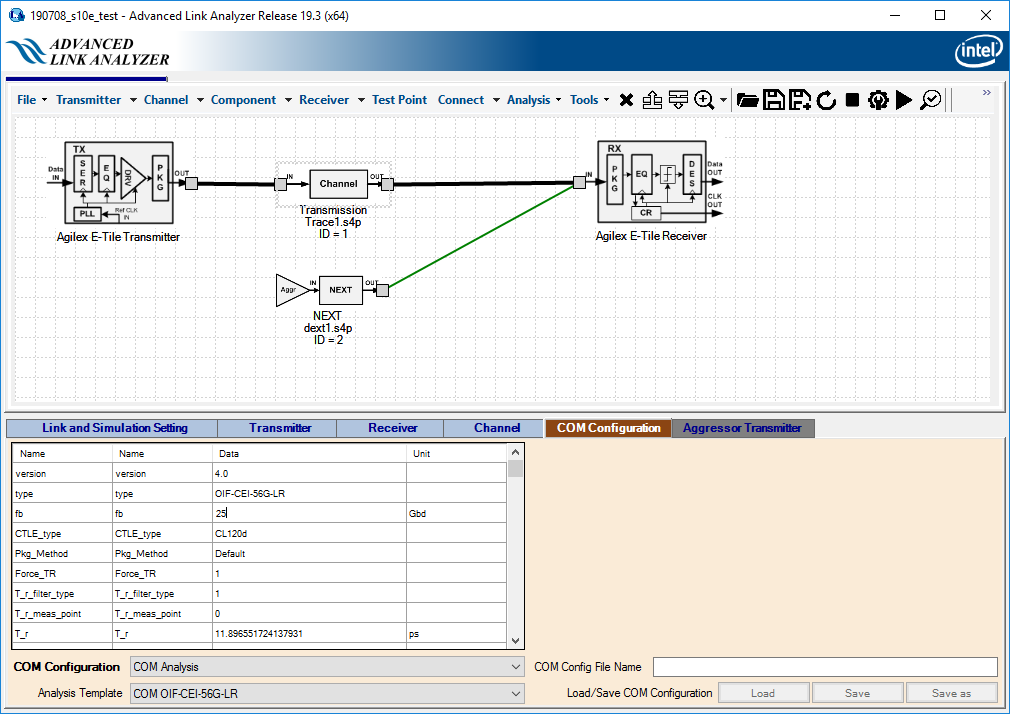
Task: Click the COM Config File Name field
Action: [825, 667]
